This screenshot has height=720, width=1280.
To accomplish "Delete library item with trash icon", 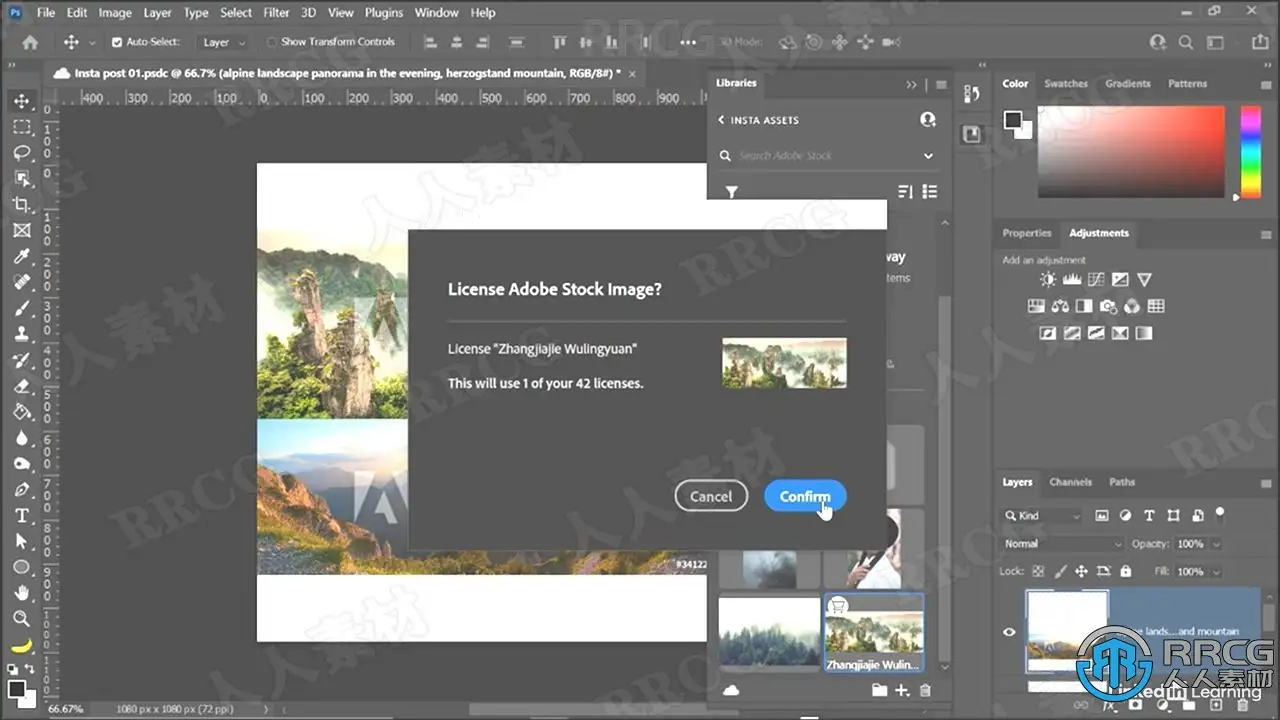I will point(925,690).
